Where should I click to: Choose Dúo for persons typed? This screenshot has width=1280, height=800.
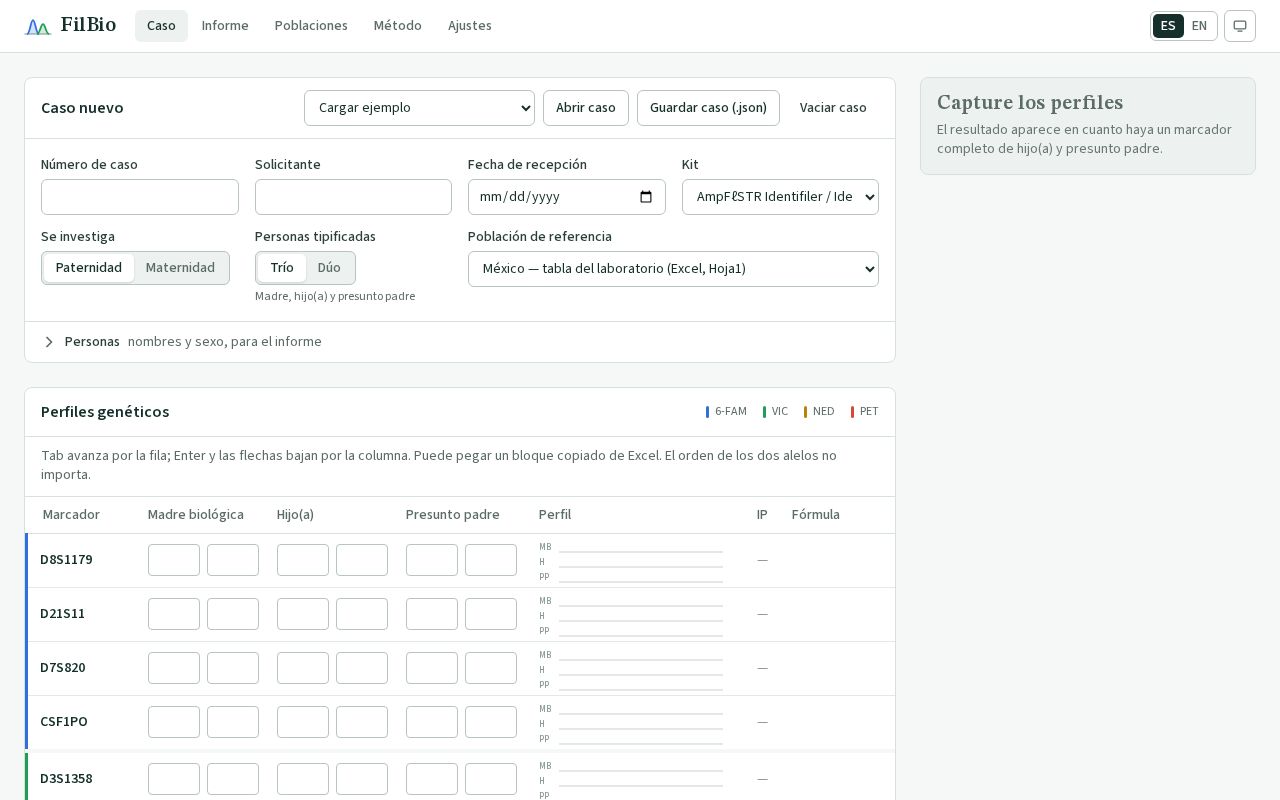(329, 268)
